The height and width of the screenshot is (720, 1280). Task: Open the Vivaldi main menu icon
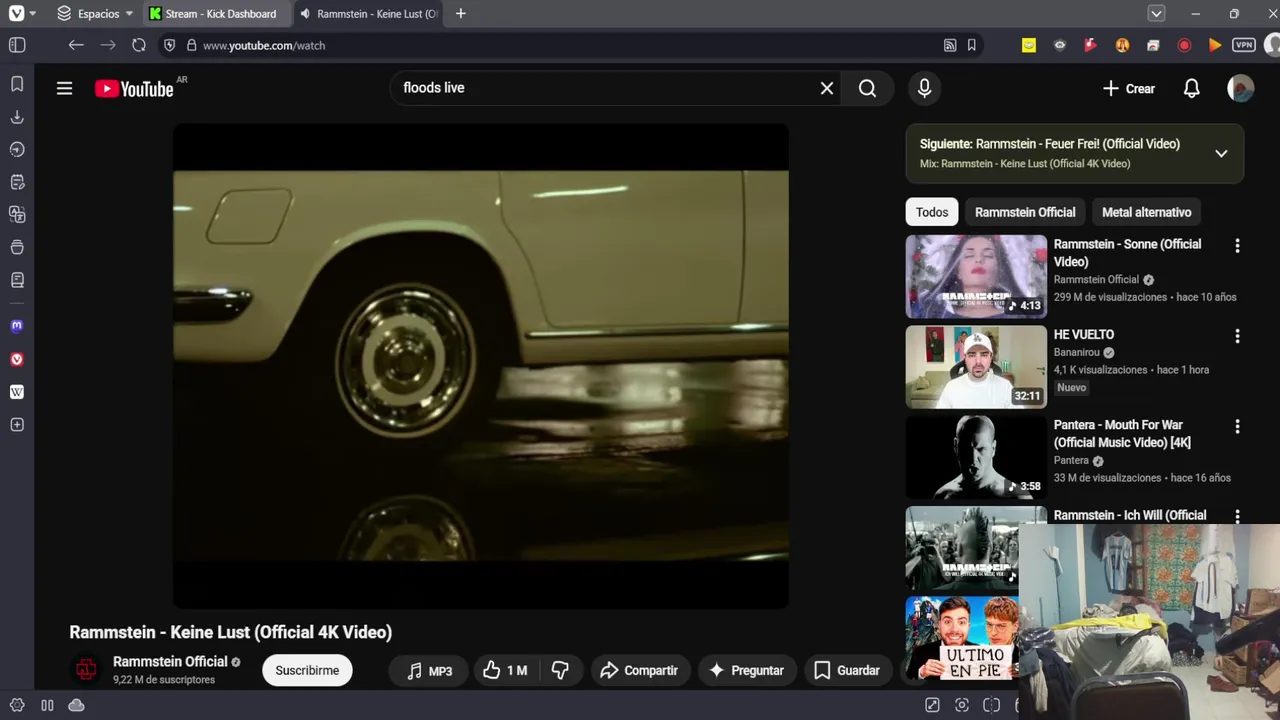click(x=16, y=14)
